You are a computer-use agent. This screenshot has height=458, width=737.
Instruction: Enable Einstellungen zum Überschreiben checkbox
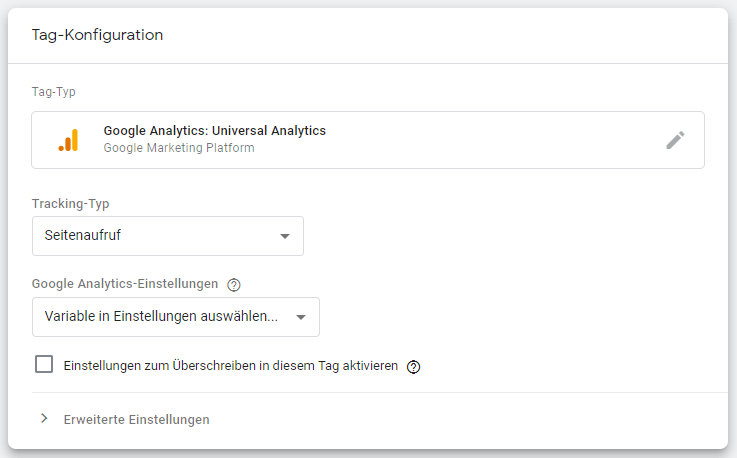(x=44, y=364)
